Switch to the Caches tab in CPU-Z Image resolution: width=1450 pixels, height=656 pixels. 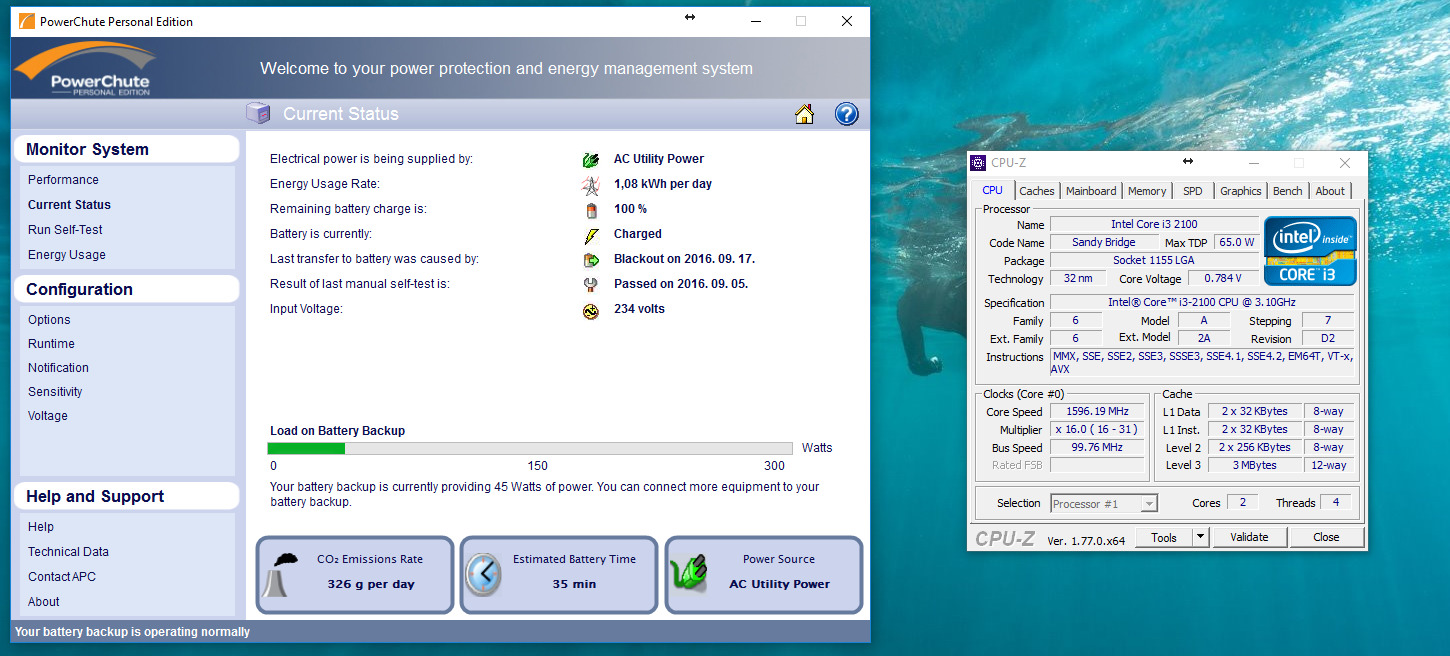click(1037, 191)
